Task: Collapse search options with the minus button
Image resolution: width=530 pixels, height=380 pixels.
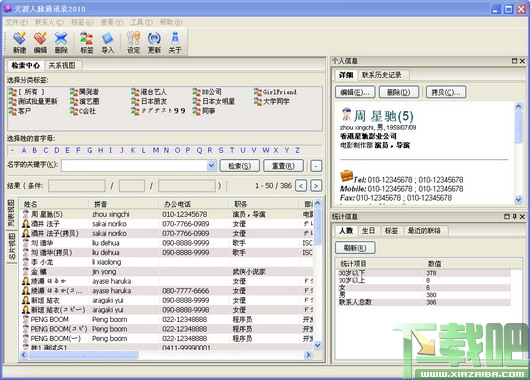Action: (316, 166)
